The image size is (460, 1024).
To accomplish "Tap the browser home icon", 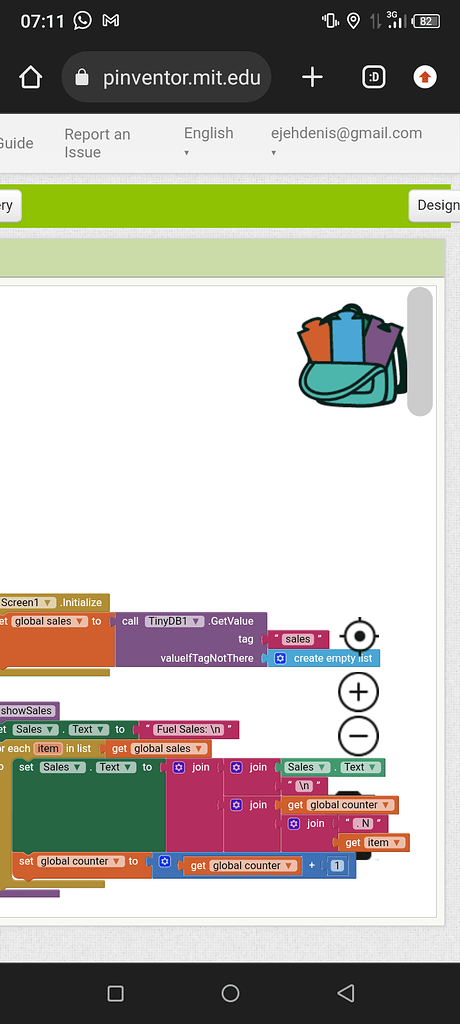I will click(31, 78).
